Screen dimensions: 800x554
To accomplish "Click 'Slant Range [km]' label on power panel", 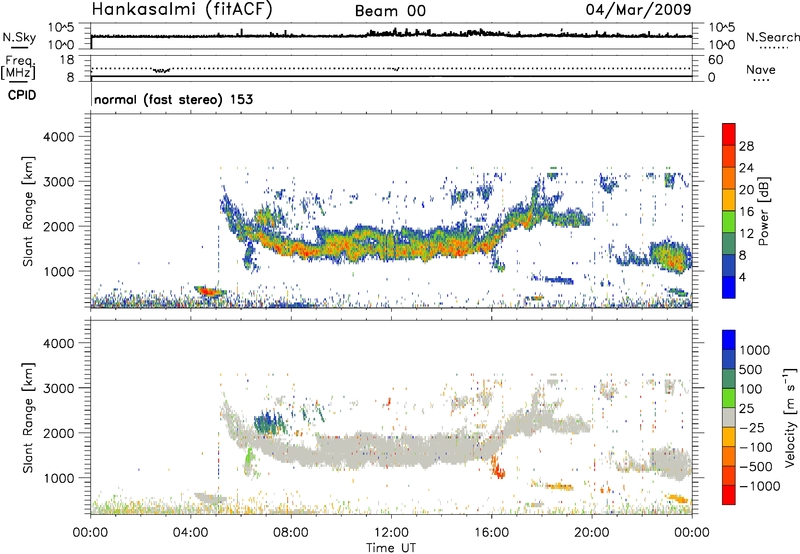I will click(28, 211).
